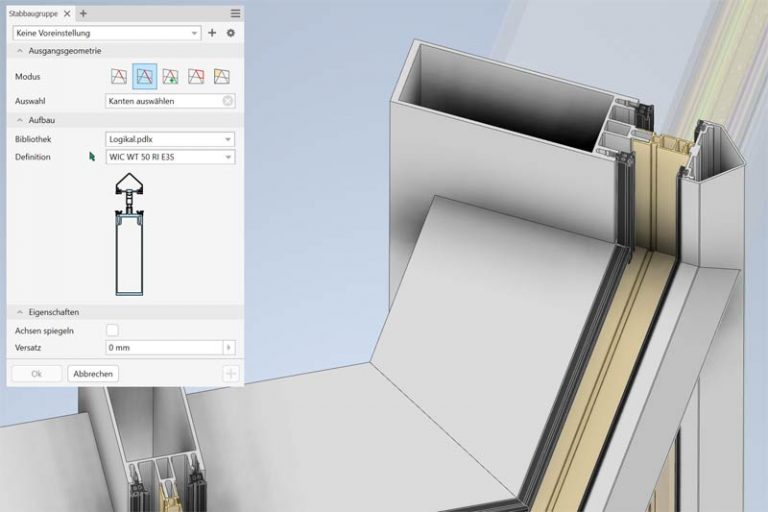The image size is (768, 512).
Task: Add a new preset with plus icon
Action: click(x=212, y=33)
